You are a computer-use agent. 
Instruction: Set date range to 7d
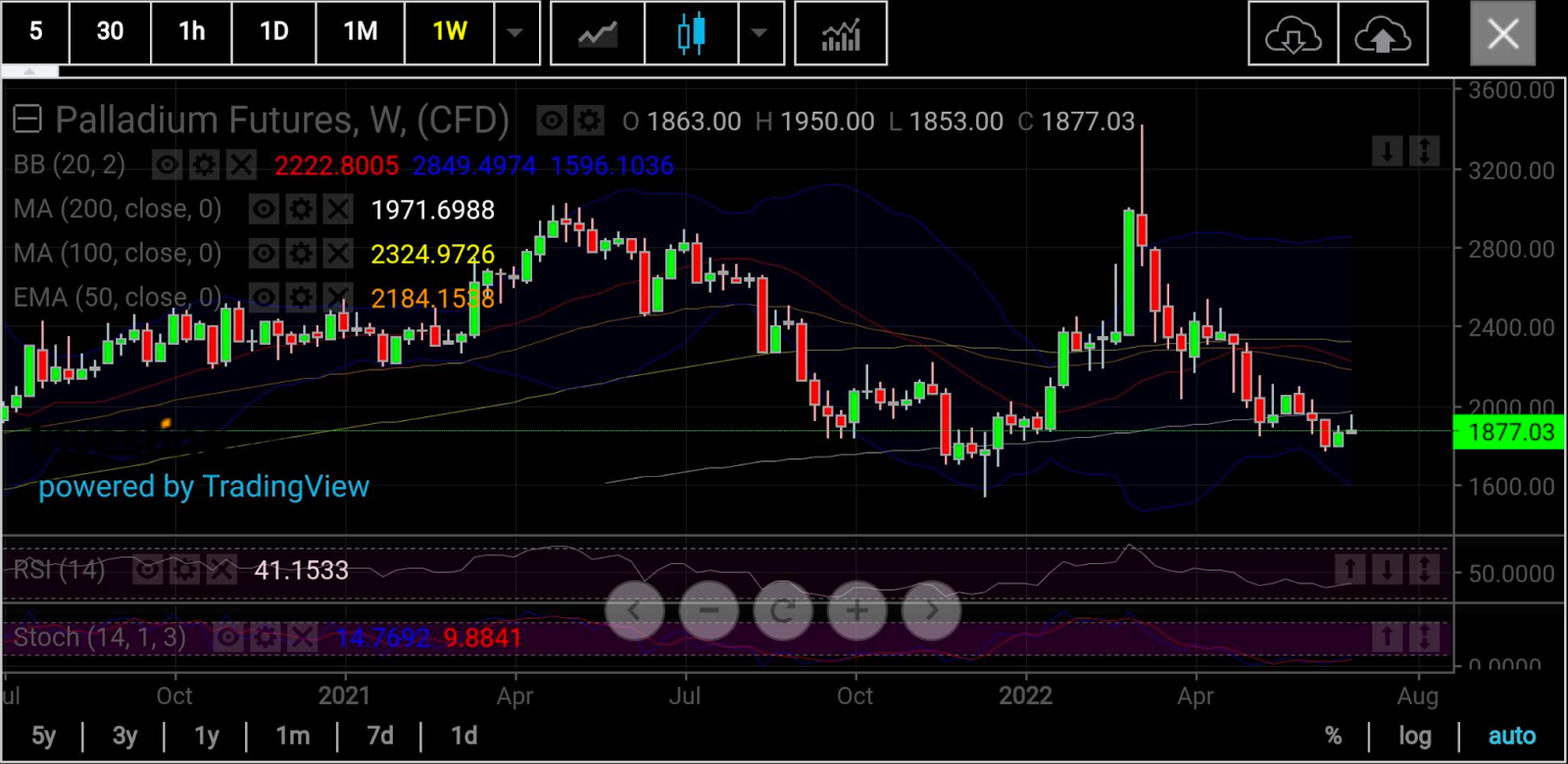pyautogui.click(x=380, y=736)
